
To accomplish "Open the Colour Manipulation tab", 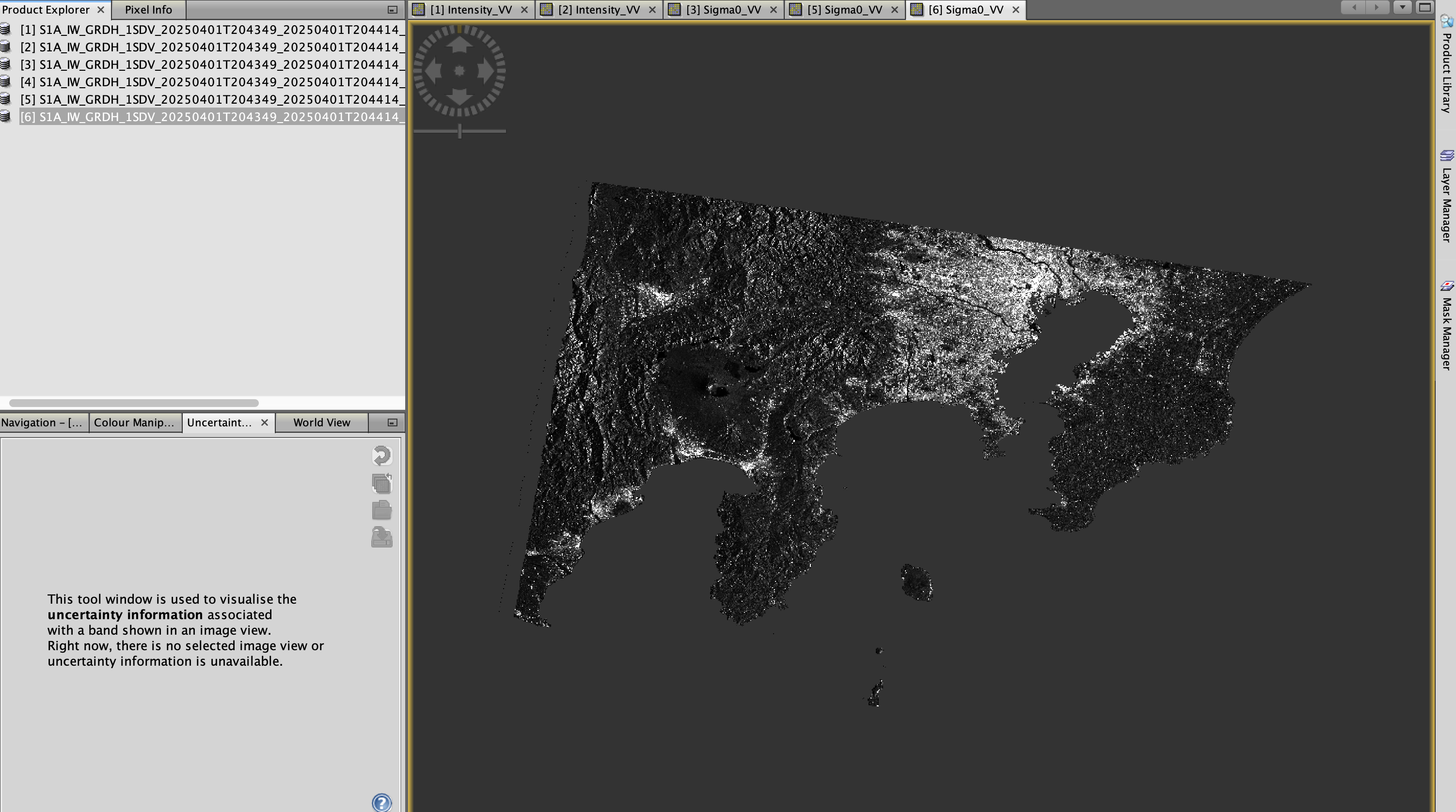I will click(134, 422).
